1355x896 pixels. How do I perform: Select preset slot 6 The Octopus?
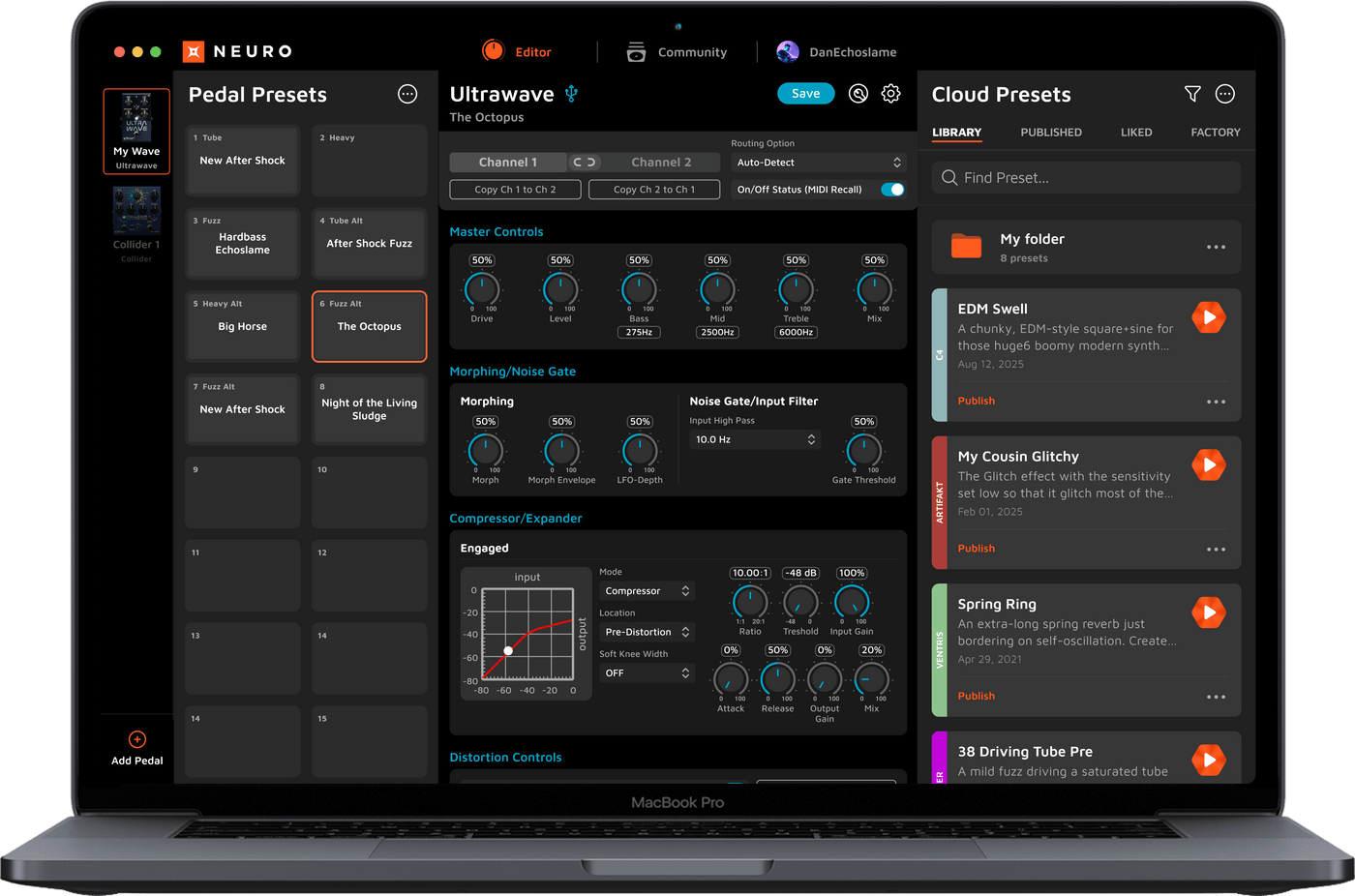pos(370,327)
